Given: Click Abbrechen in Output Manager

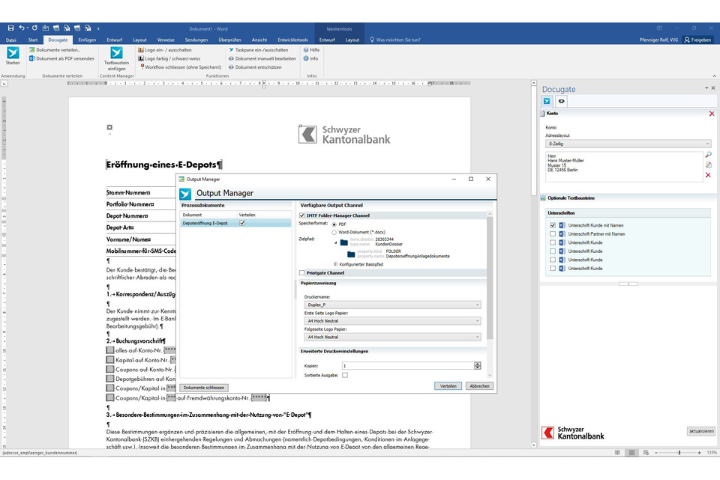Looking at the screenshot, I should tap(479, 386).
